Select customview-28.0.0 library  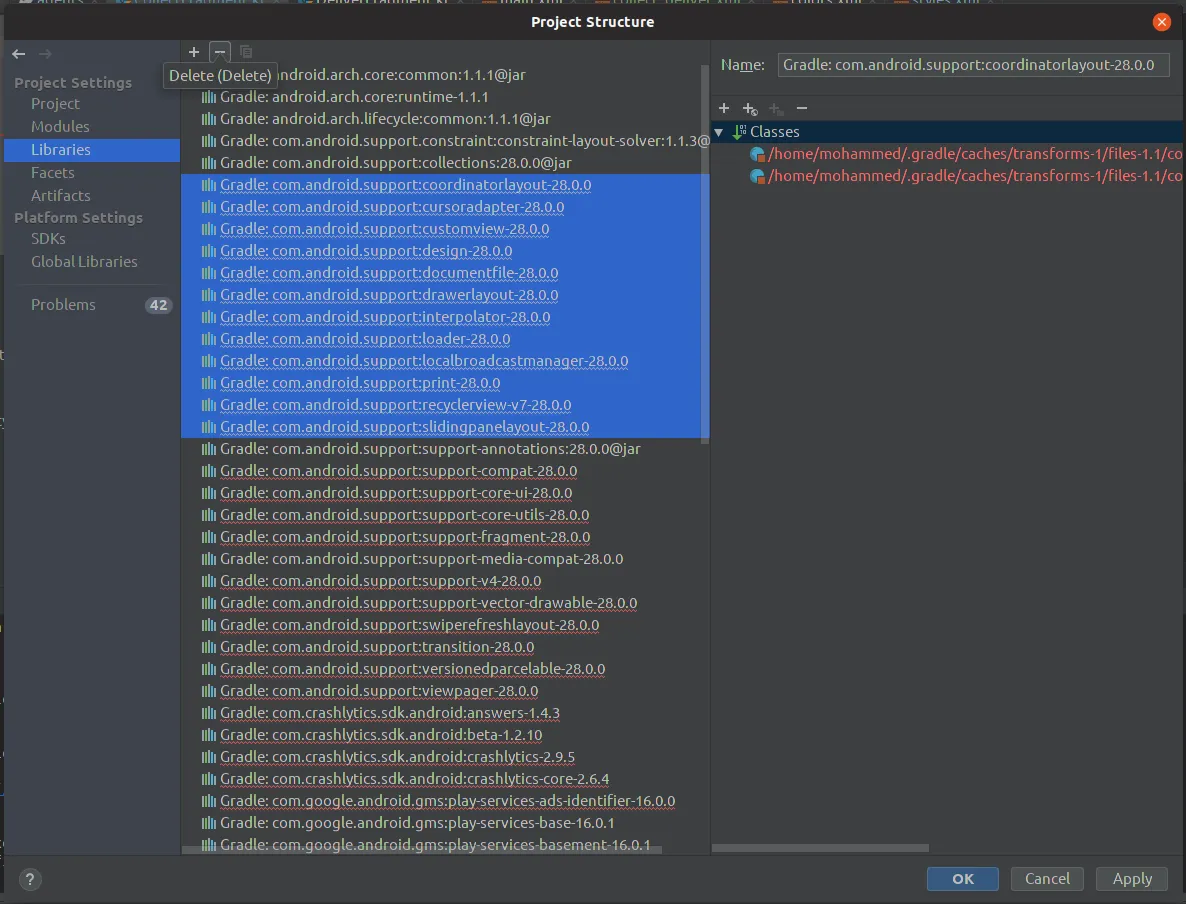click(x=445, y=228)
